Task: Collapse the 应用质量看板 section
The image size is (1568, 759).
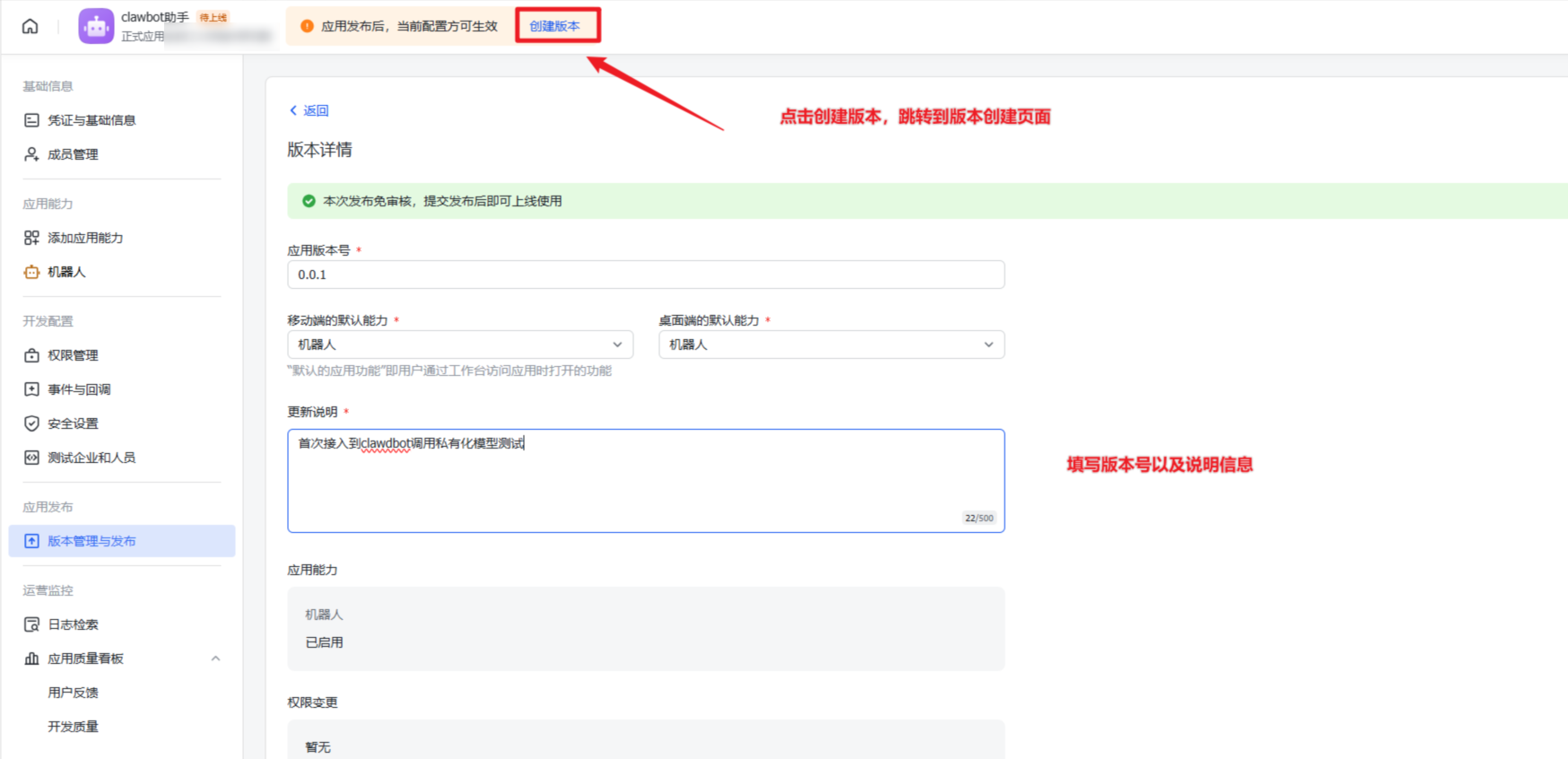Action: coord(215,659)
